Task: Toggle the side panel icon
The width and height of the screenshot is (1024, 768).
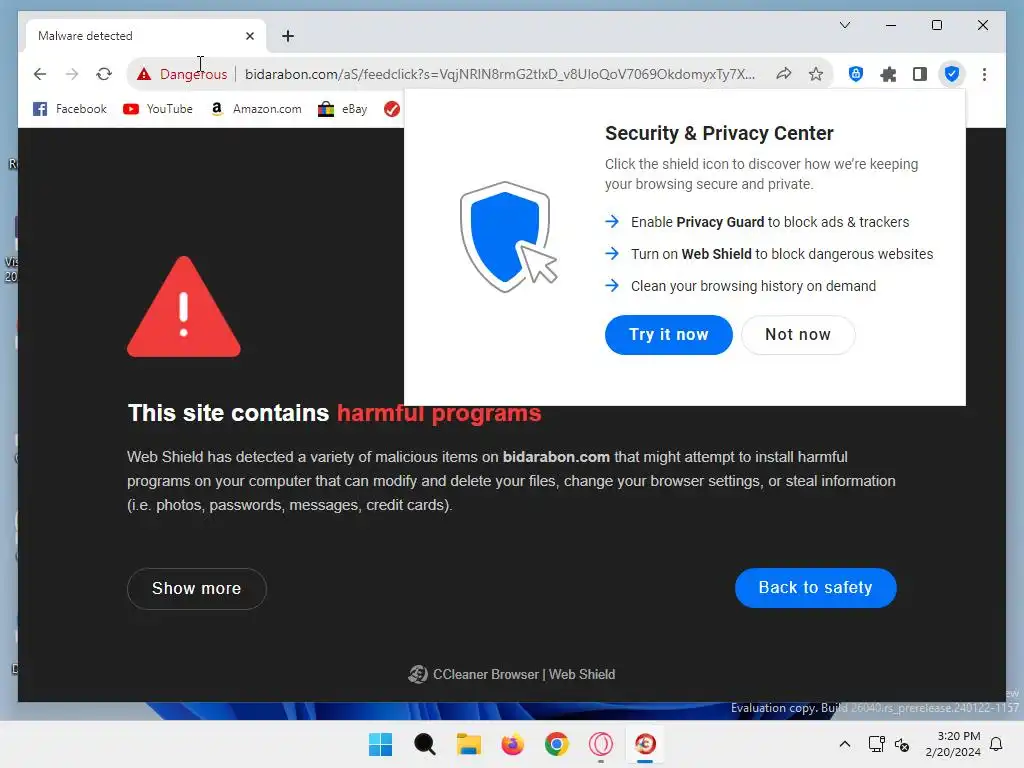Action: coord(920,74)
